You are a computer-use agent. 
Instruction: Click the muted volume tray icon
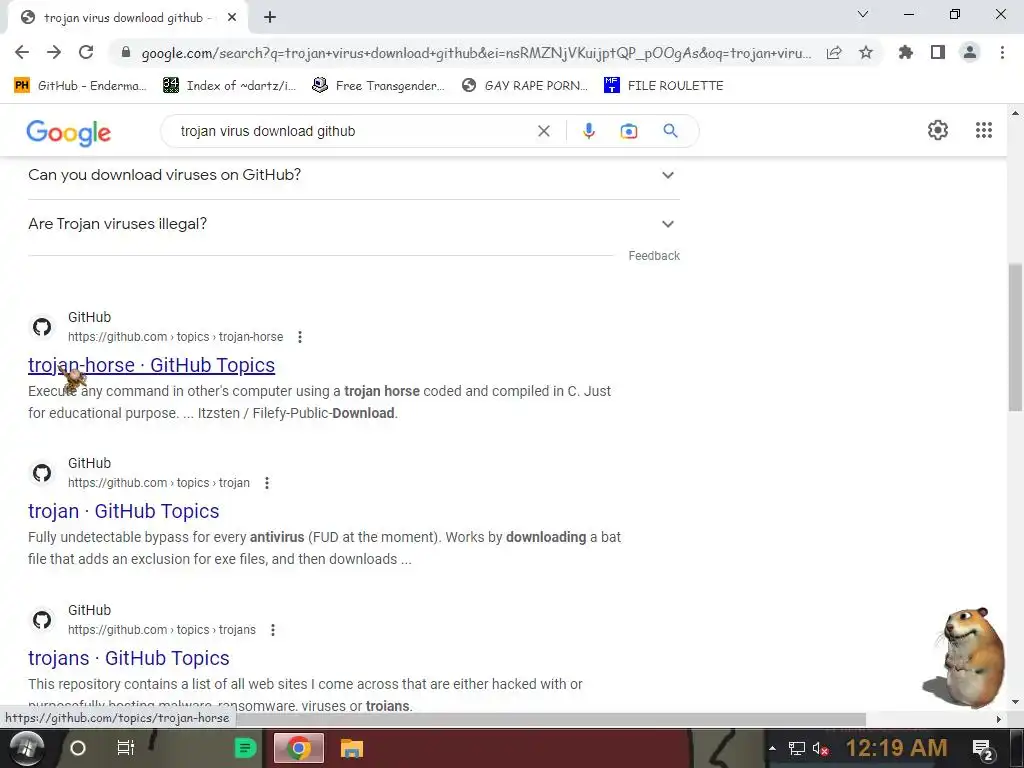click(x=821, y=748)
